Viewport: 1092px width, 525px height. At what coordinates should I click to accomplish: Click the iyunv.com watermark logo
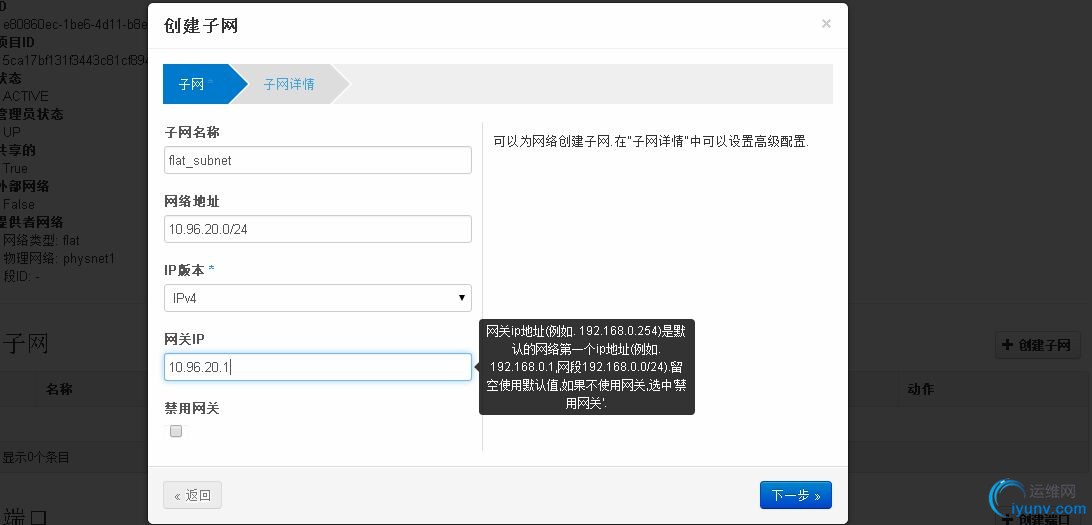pos(1038,500)
